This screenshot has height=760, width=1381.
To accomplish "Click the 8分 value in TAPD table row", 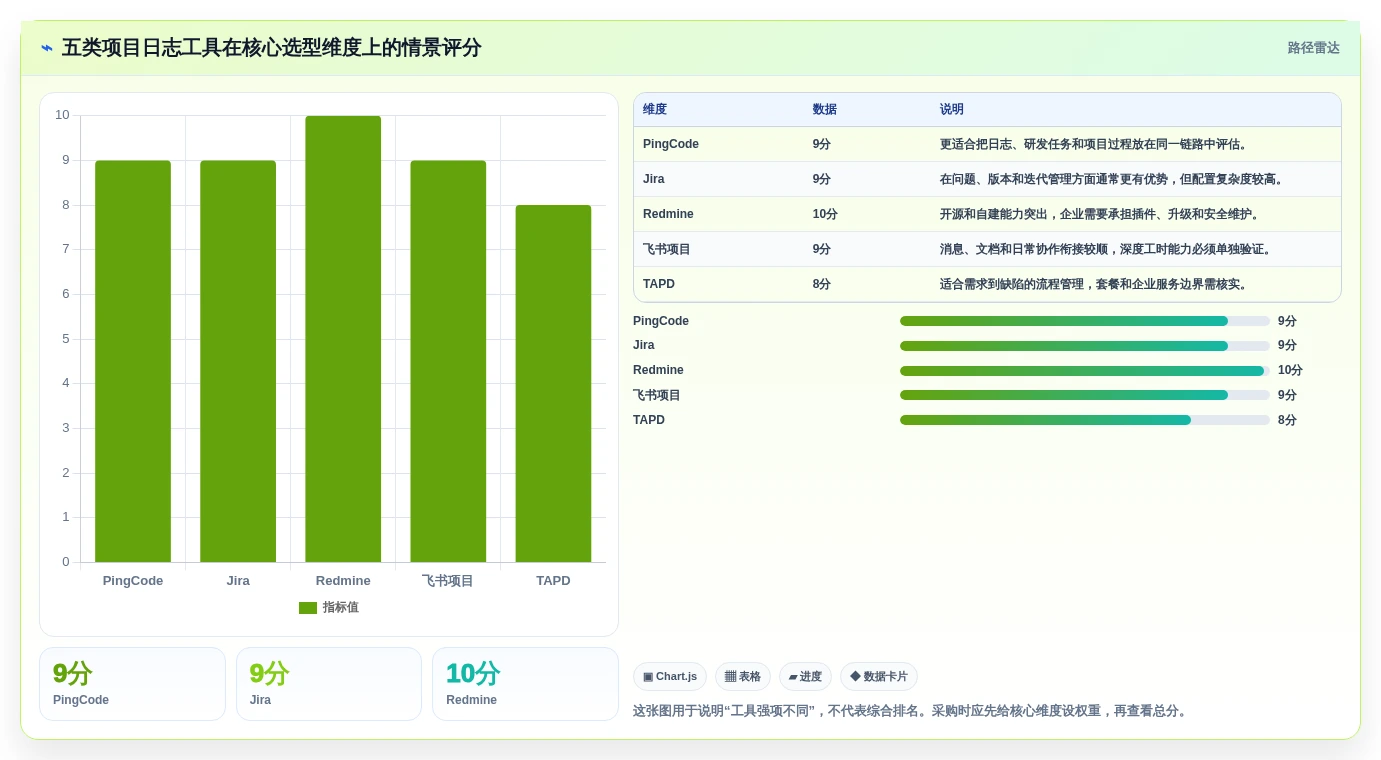I will pos(822,284).
